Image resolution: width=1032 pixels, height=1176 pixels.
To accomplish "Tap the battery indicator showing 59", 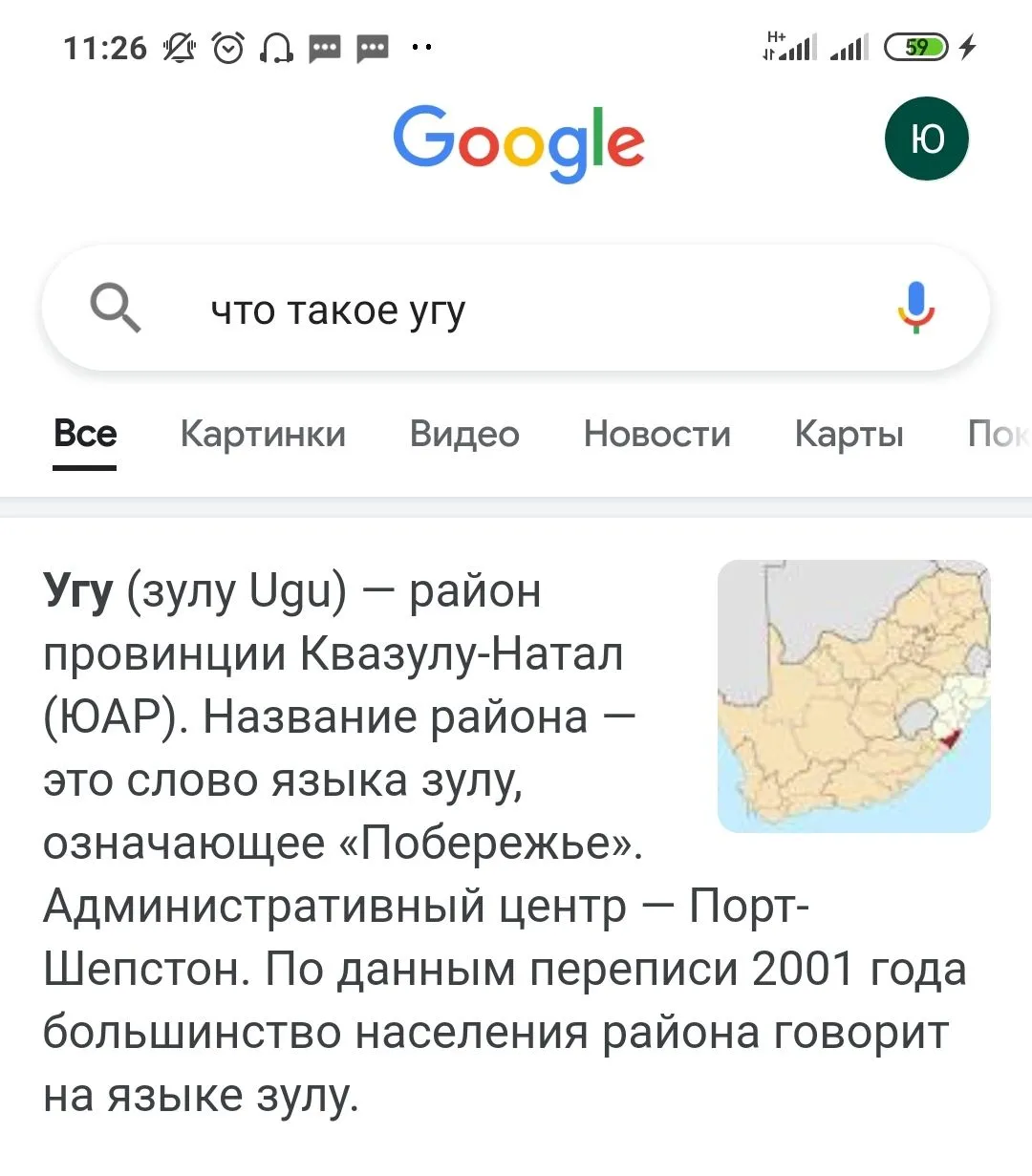I will point(916,47).
